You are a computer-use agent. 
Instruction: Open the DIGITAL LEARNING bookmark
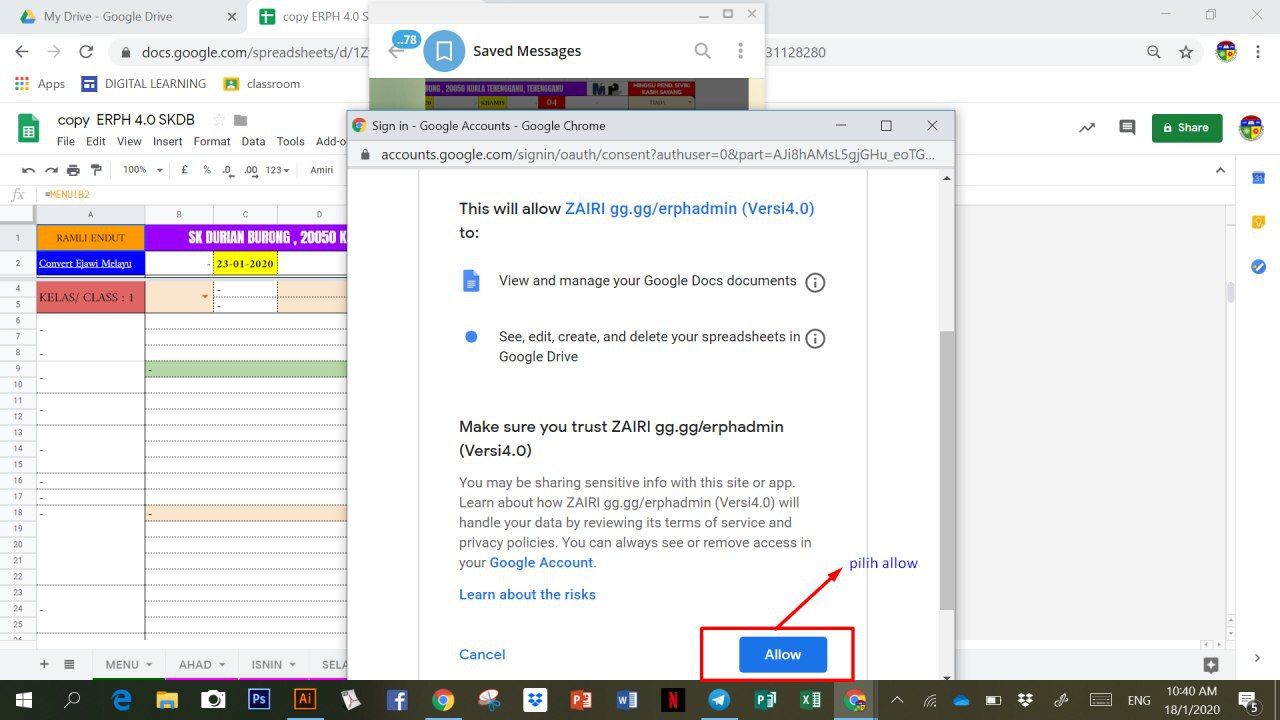pos(144,84)
